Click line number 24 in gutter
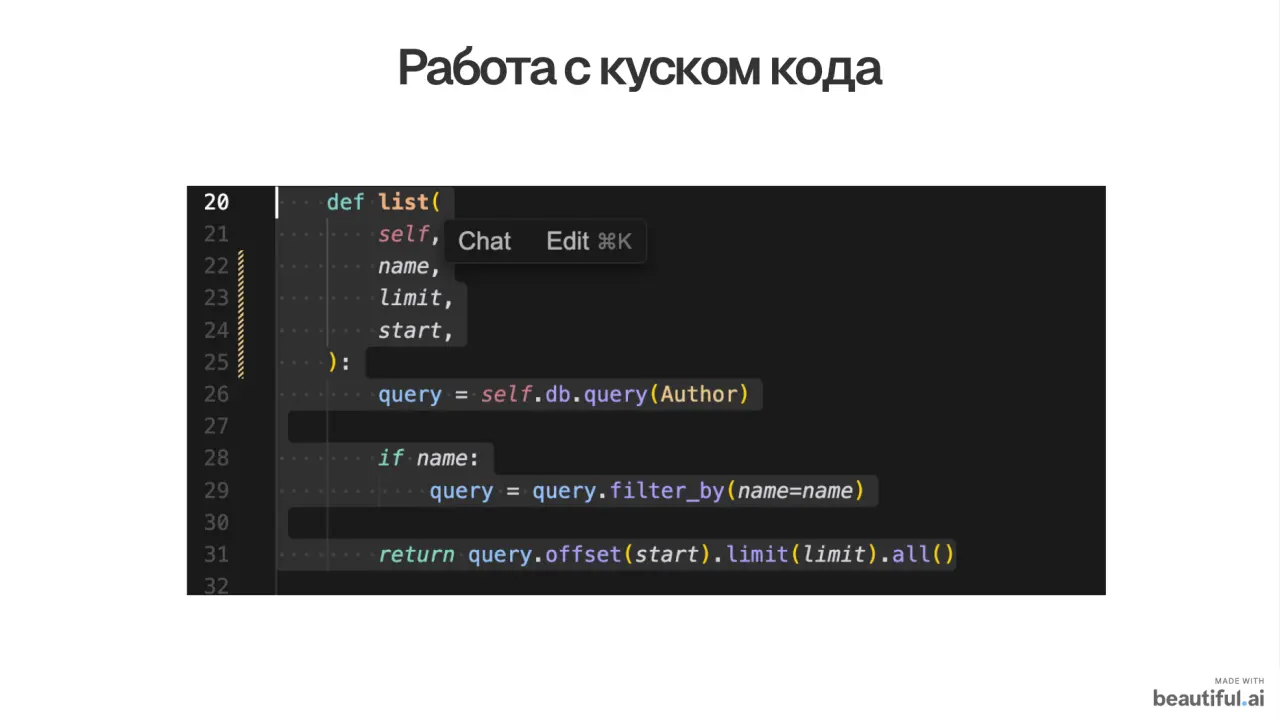This screenshot has height=720, width=1280. [216, 330]
